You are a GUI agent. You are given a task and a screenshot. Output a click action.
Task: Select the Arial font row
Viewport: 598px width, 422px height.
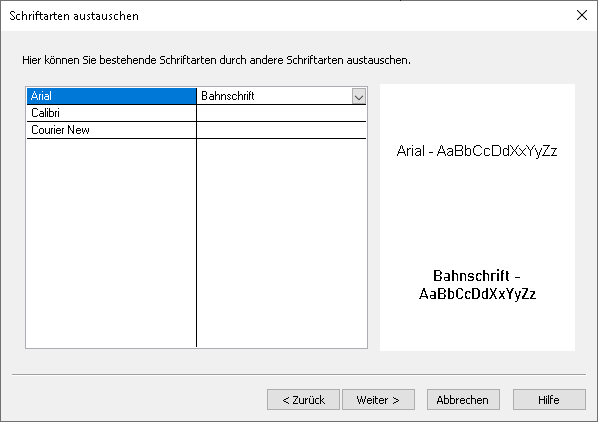pyautogui.click(x=111, y=96)
